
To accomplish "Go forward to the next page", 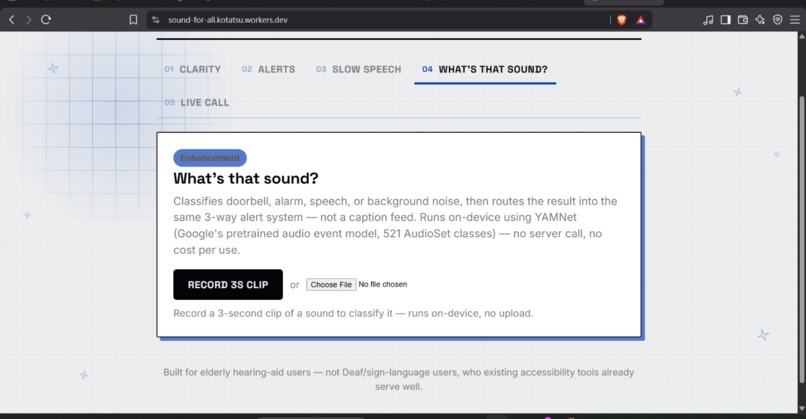I will (x=29, y=20).
